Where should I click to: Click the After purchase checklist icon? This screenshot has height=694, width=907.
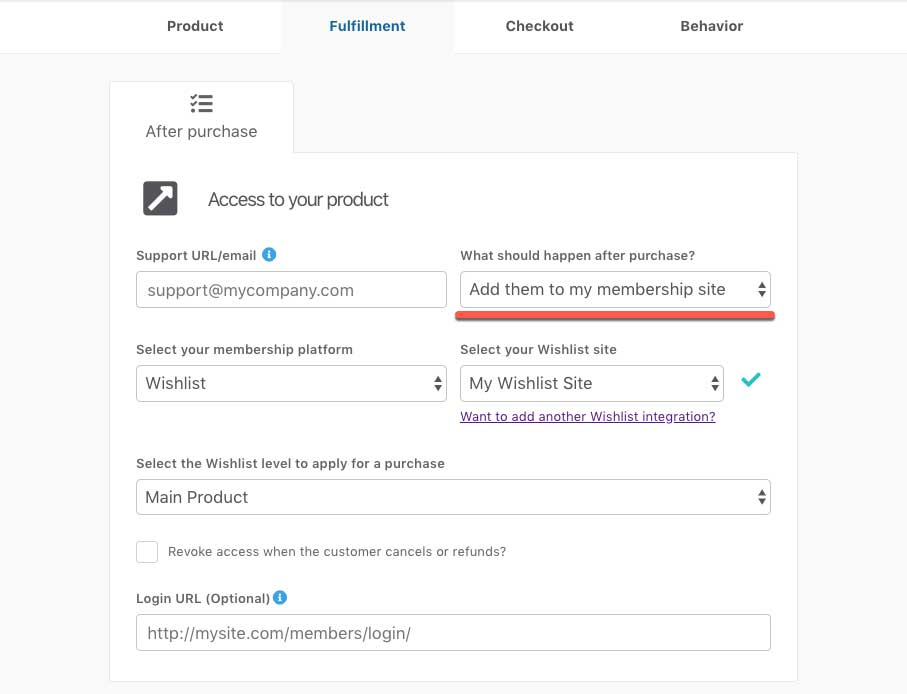tap(201, 104)
